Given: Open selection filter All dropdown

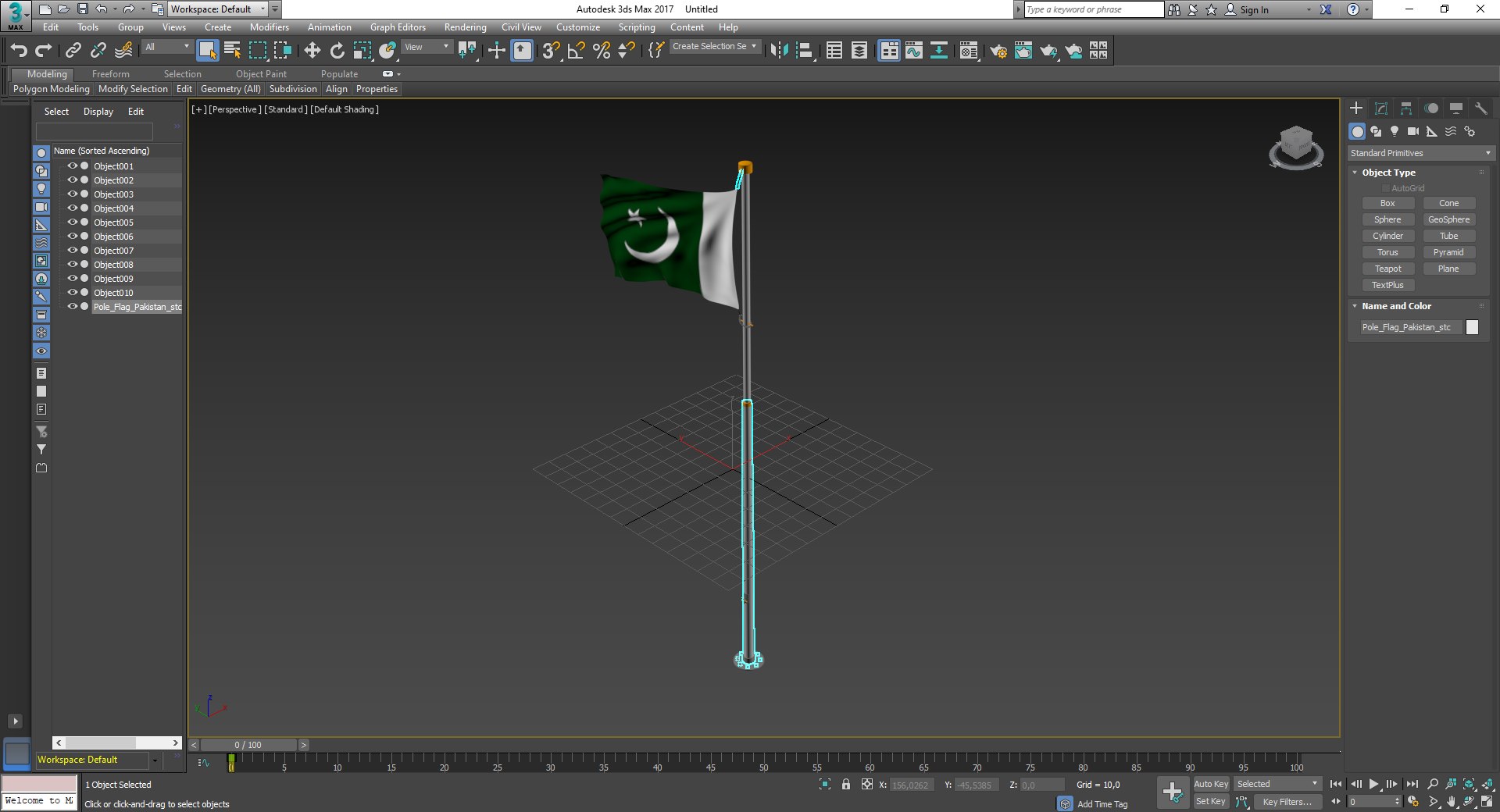Looking at the screenshot, I should 167,47.
